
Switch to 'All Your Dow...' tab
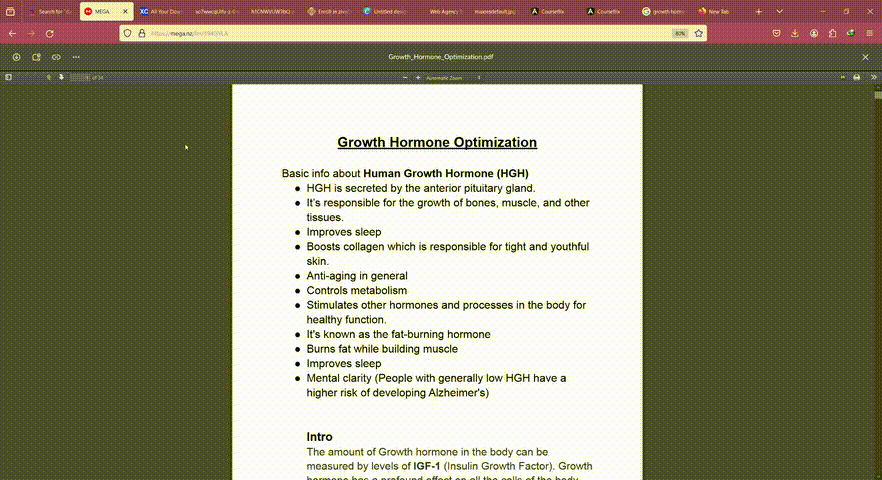point(161,11)
